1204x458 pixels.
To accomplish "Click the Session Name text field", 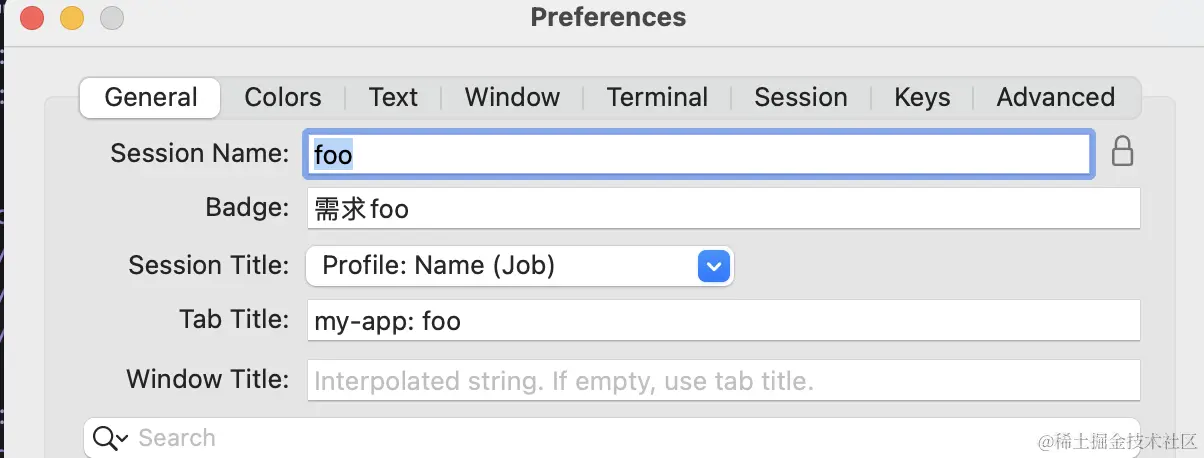I will [700, 154].
